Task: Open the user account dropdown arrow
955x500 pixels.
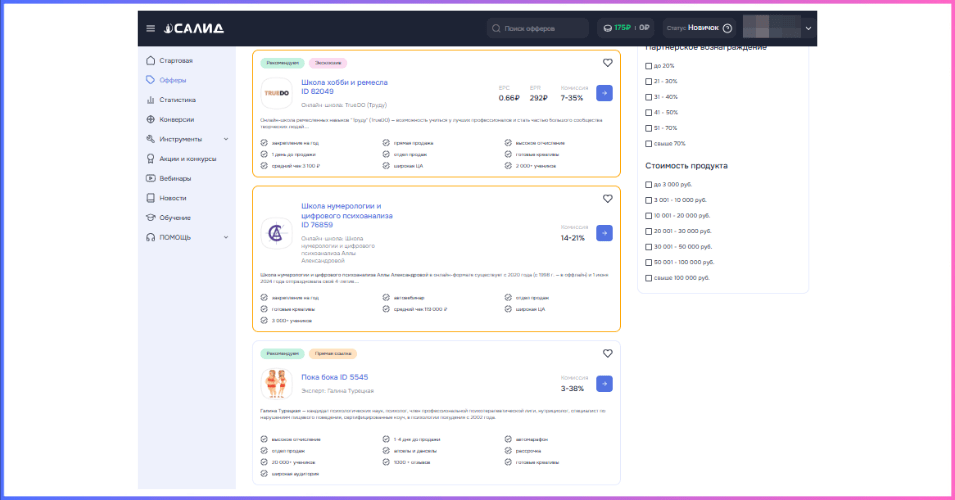Action: [808, 28]
